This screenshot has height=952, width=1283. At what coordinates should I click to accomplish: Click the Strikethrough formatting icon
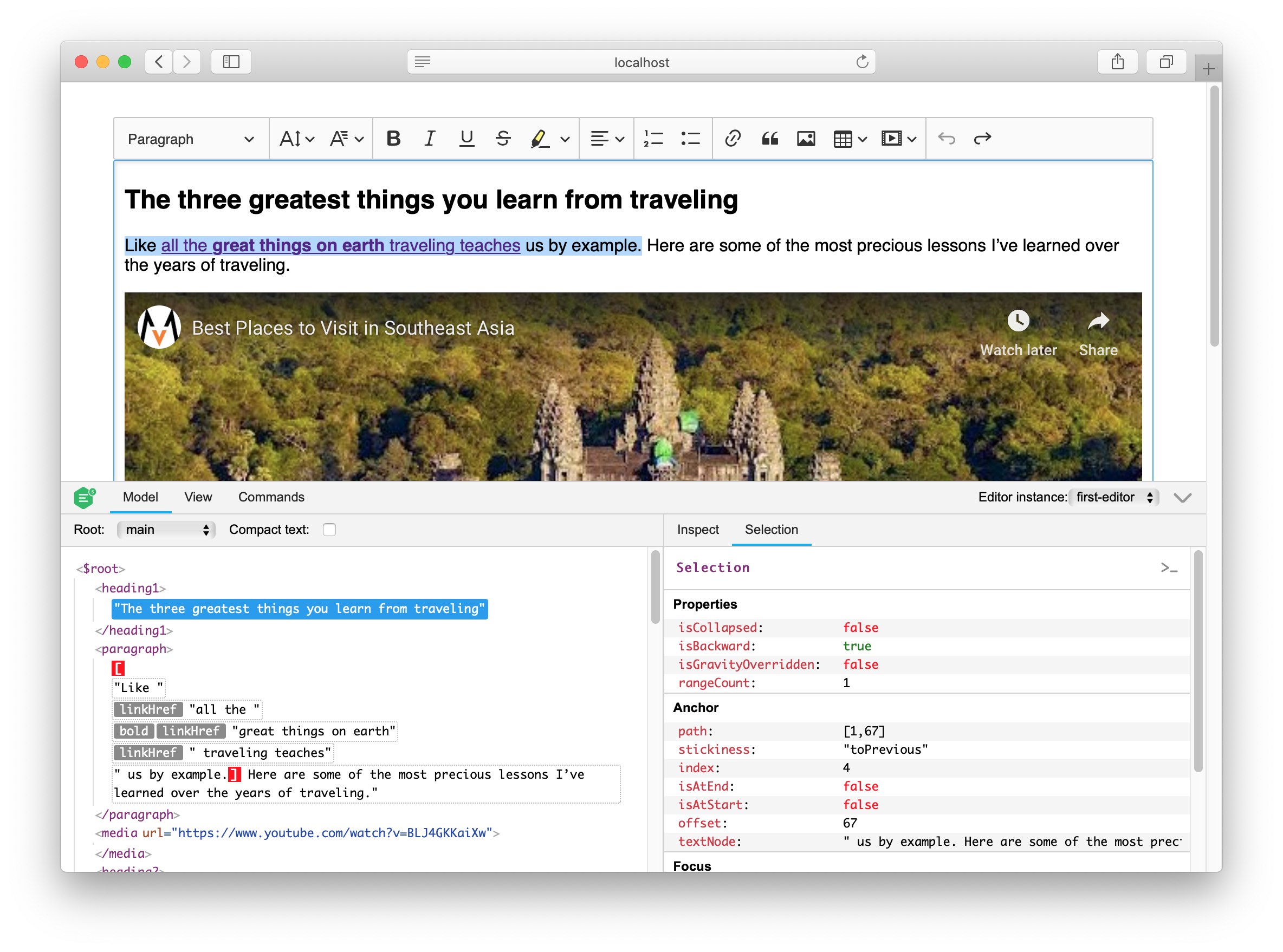[x=503, y=138]
